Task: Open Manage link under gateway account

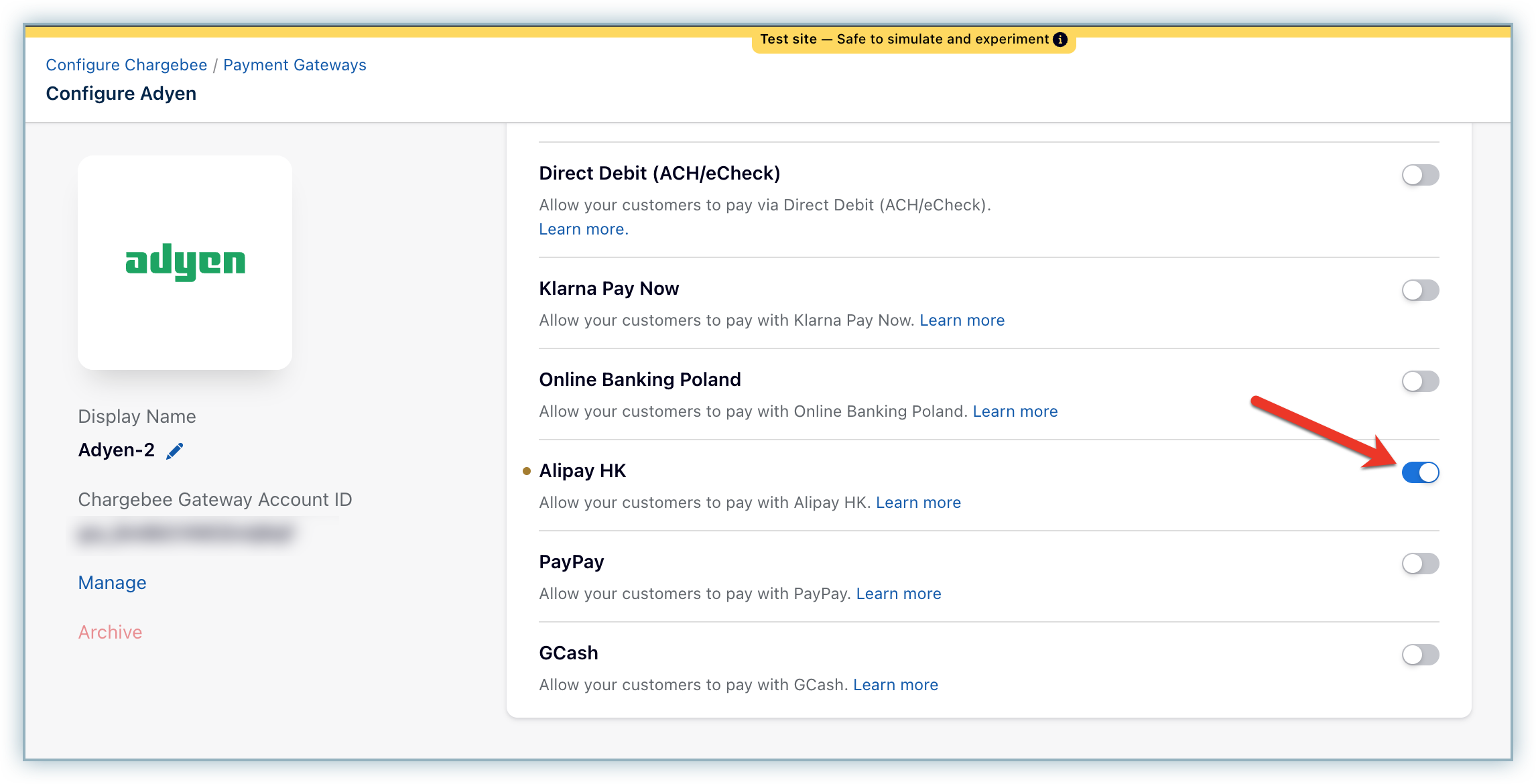Action: [x=113, y=583]
